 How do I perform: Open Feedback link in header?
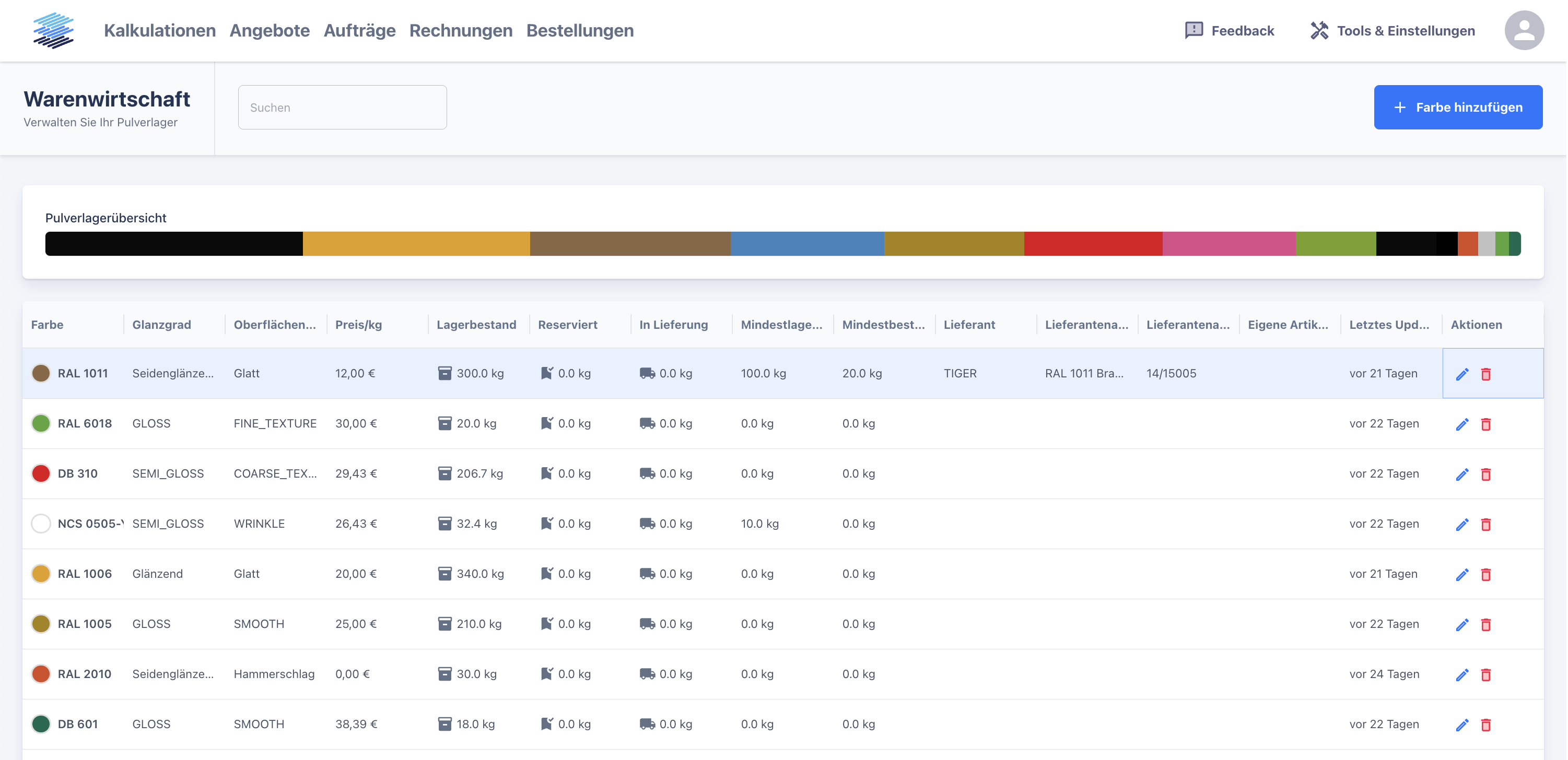pos(1229,30)
